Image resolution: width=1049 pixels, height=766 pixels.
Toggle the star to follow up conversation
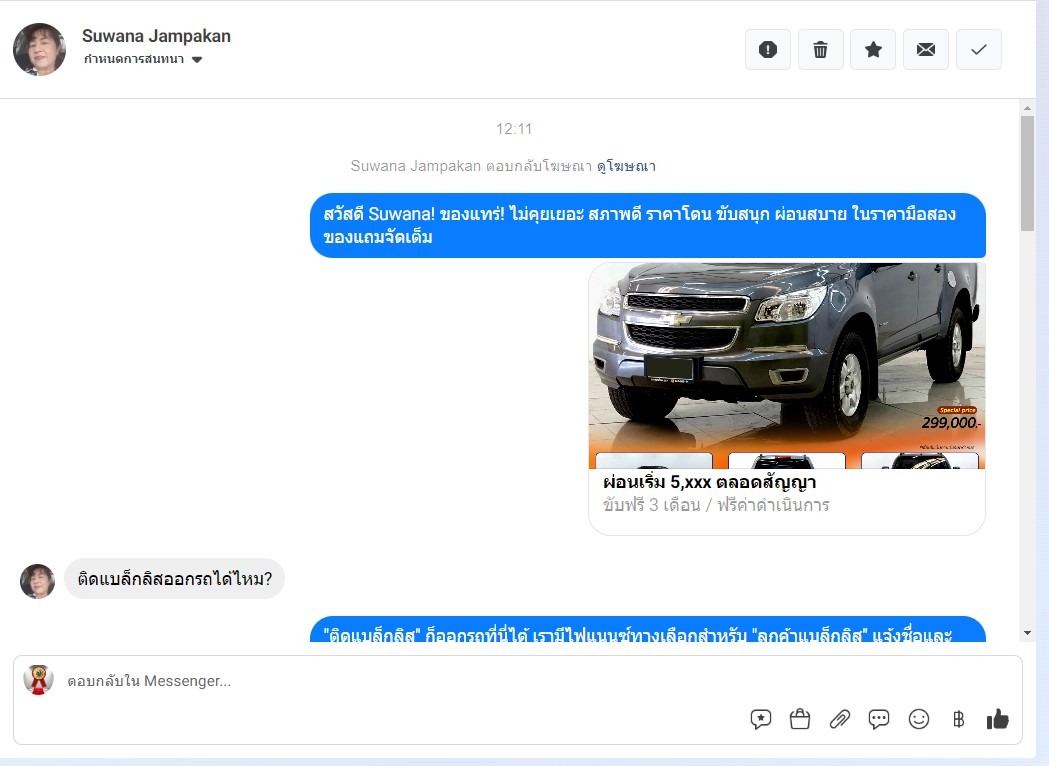tap(873, 50)
